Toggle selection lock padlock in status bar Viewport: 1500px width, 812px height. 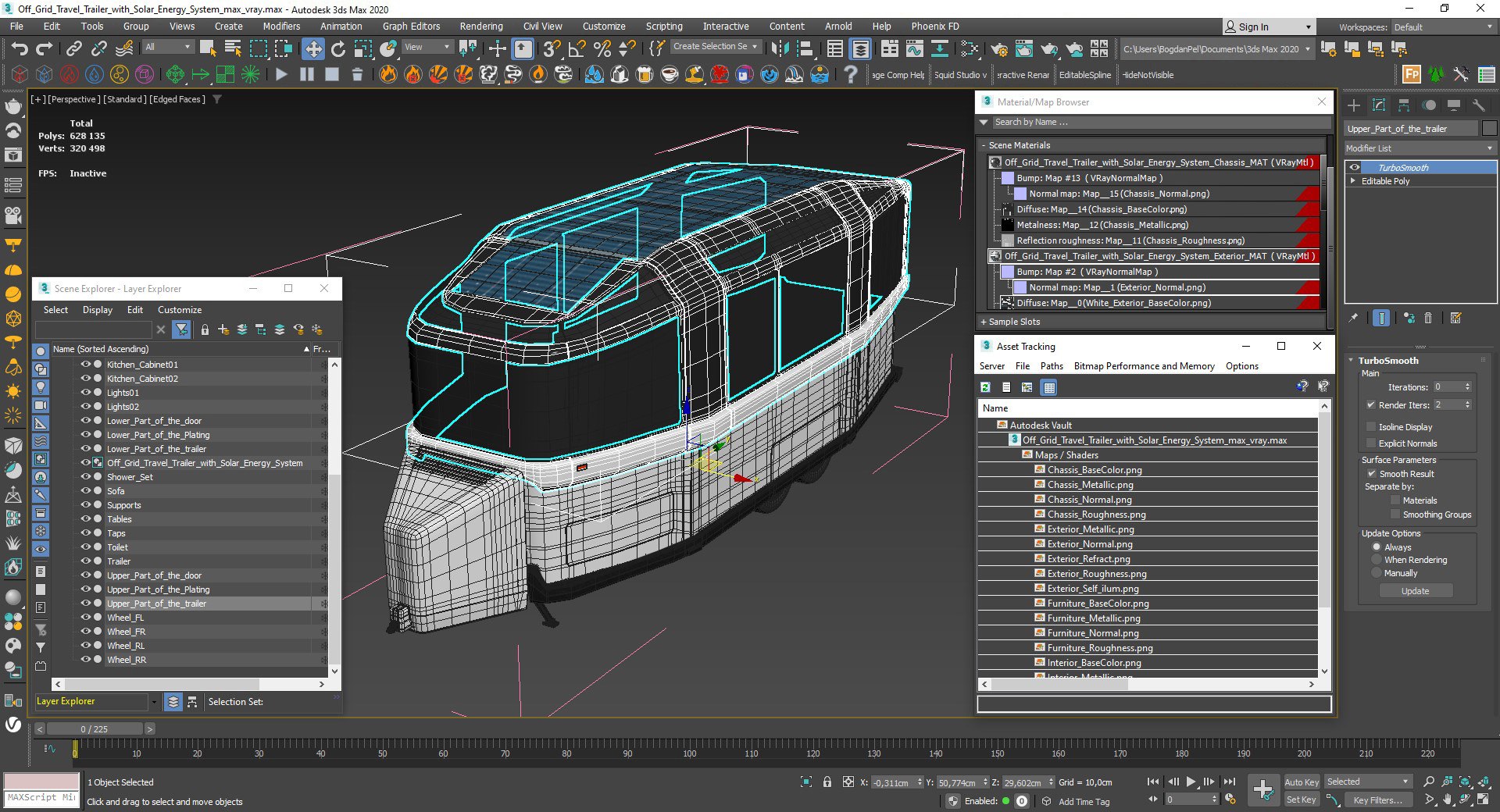(x=827, y=782)
